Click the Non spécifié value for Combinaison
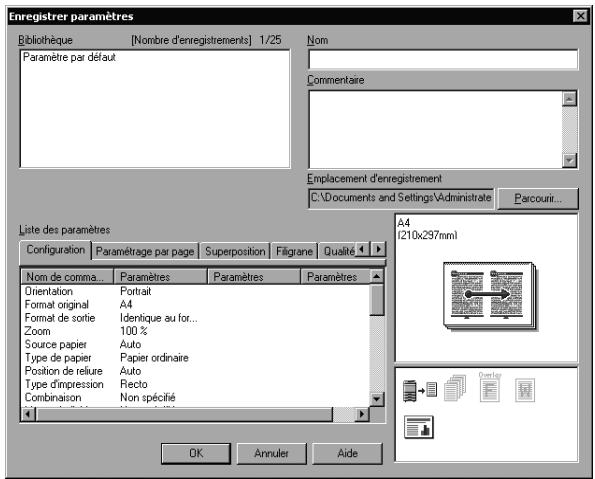 pos(148,397)
